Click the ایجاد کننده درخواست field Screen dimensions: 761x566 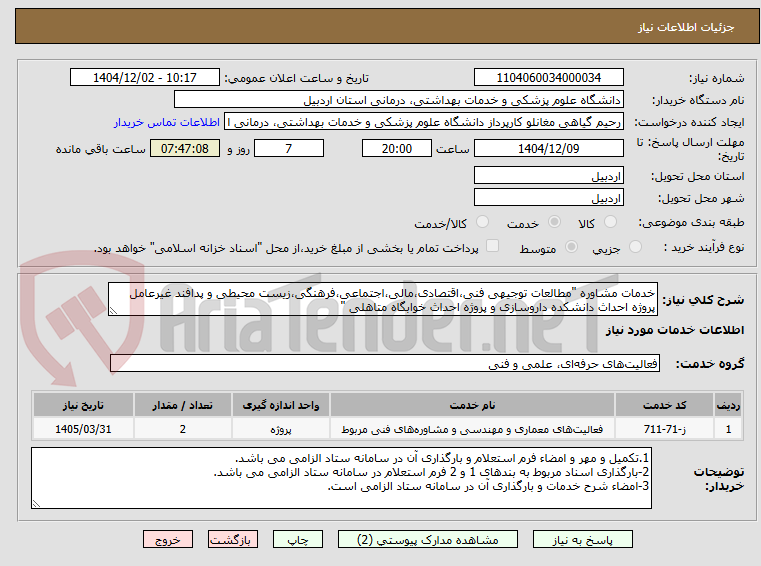(x=423, y=122)
